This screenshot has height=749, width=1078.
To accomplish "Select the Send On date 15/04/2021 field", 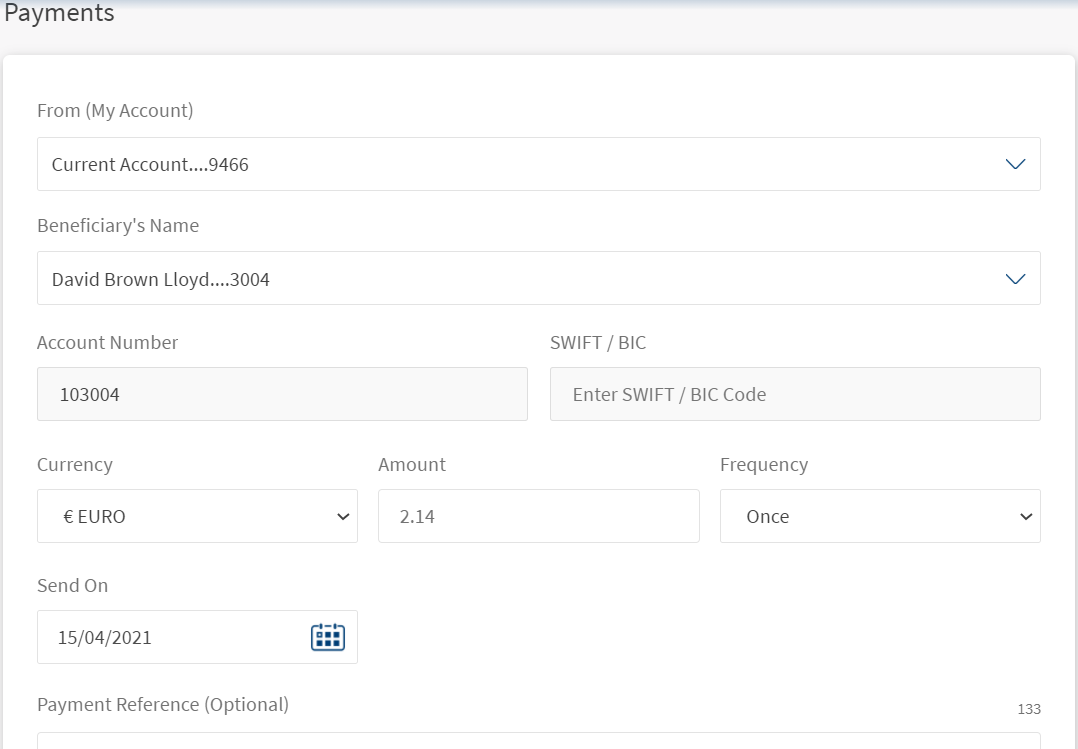I will click(x=170, y=637).
